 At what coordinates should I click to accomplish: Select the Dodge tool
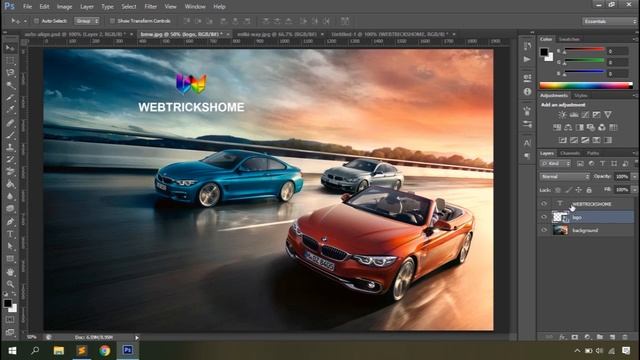tap(10, 209)
